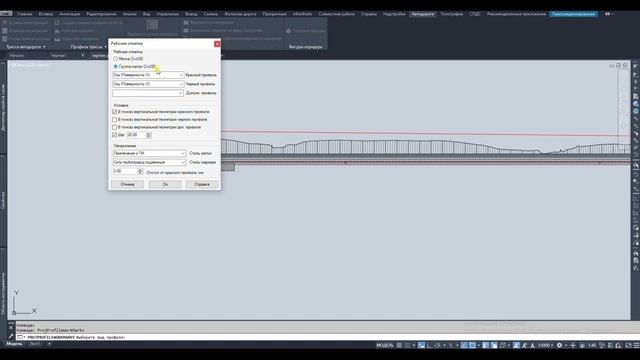Open the Геопозиционирование ribbon tab

[574, 14]
